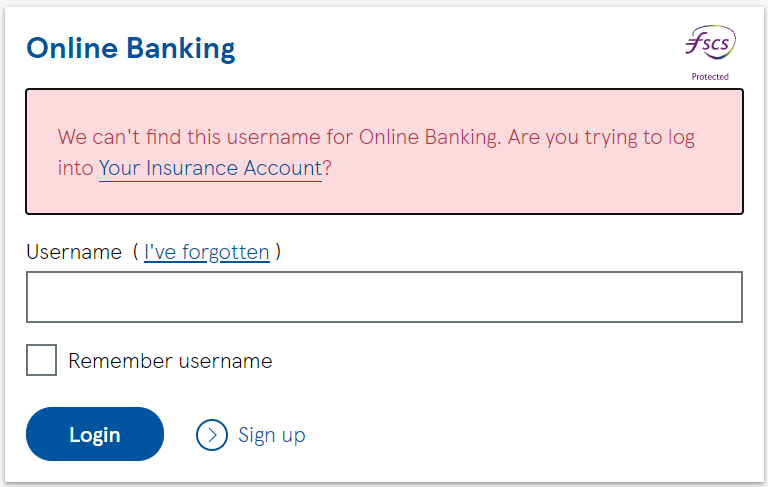
Task: Click the closing parenthesis after I've forgotten
Action: (x=278, y=252)
